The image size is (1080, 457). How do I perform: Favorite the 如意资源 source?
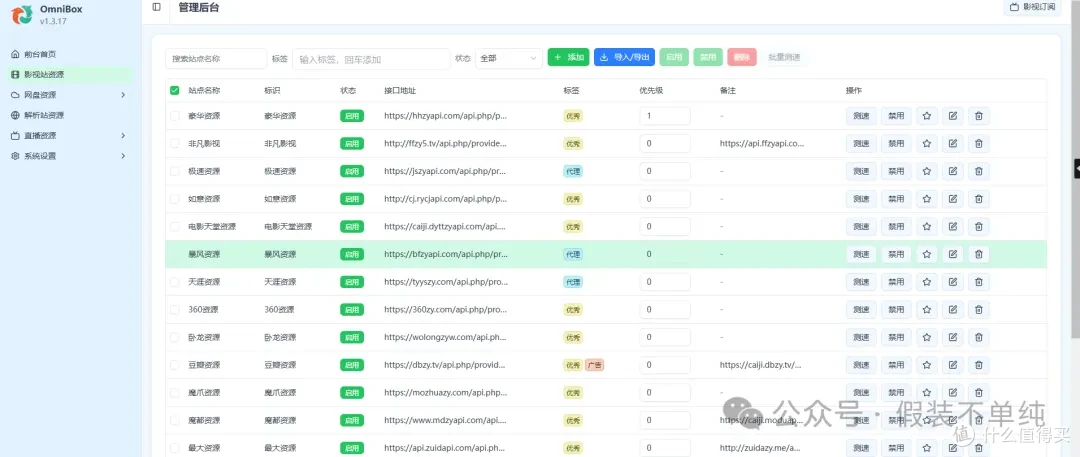click(x=926, y=199)
